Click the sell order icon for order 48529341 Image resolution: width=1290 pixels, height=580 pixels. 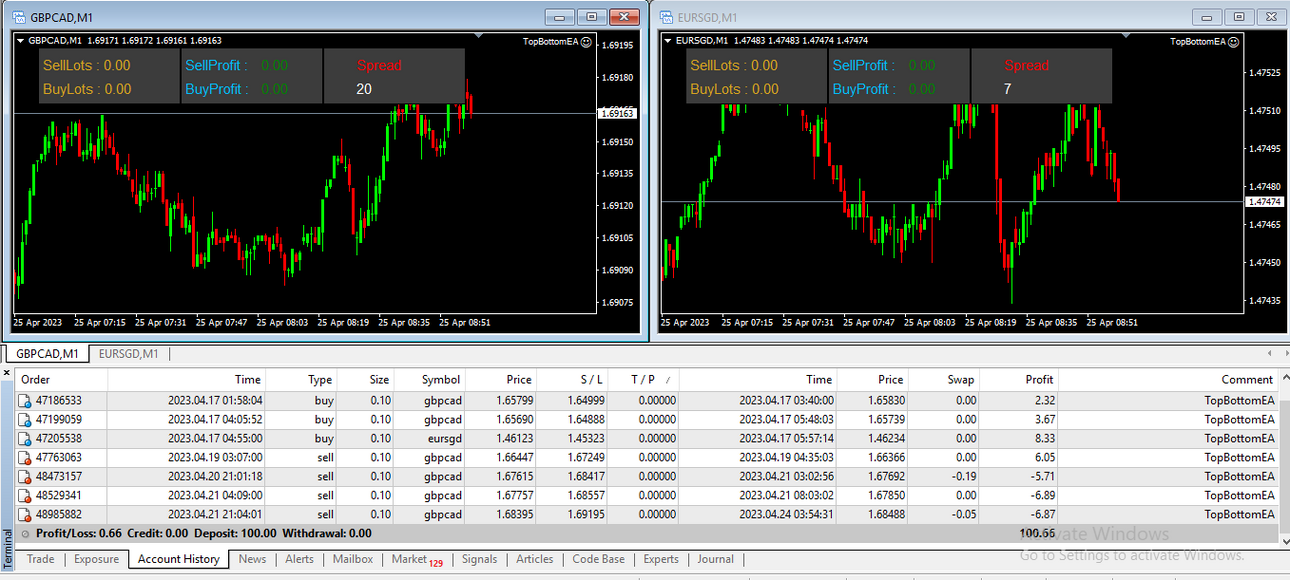click(25, 496)
